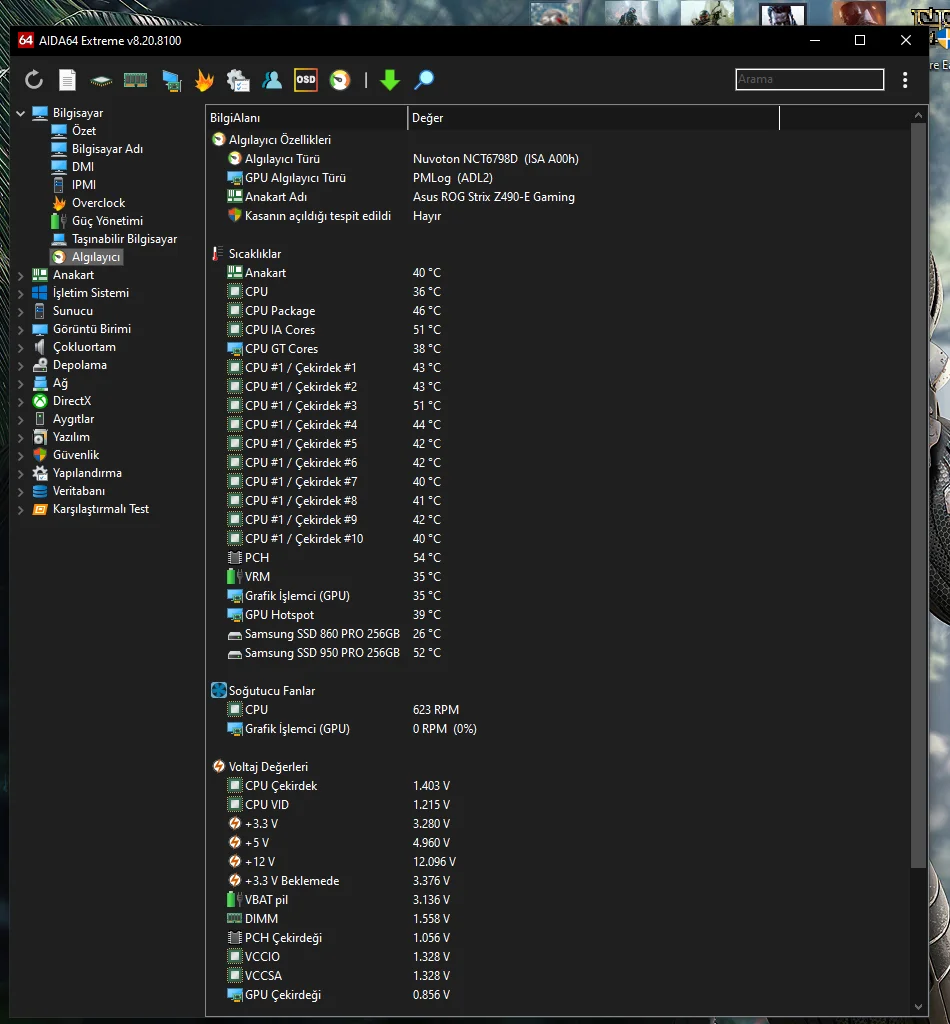This screenshot has height=1024, width=950.
Task: Click the Arama search field
Action: [x=809, y=79]
